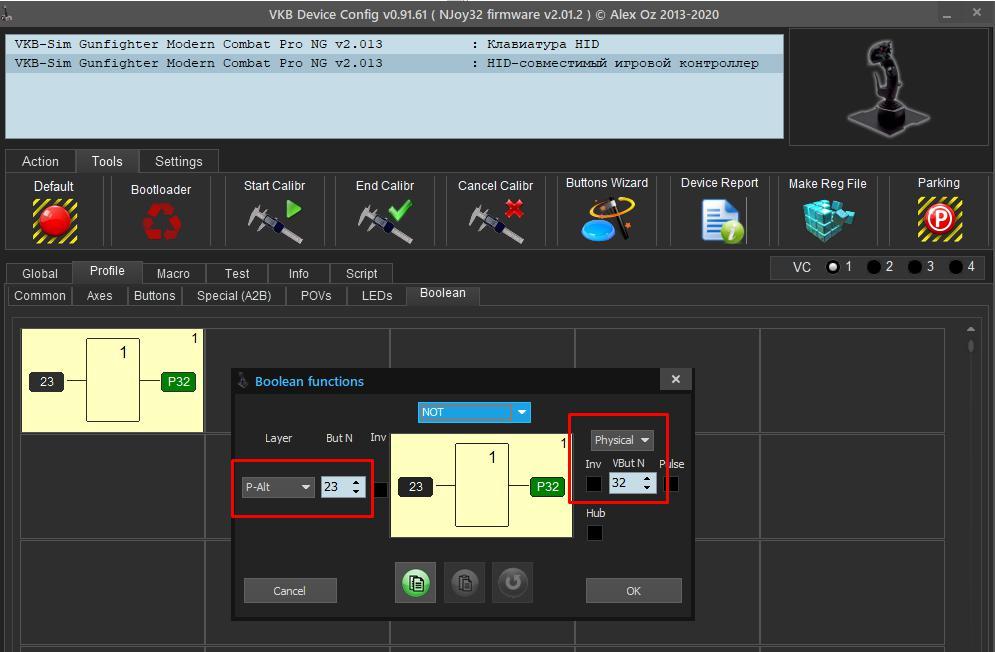Screen dimensions: 995x652
Task: Click the green copy icon in Boolean functions dialog
Action: click(416, 583)
